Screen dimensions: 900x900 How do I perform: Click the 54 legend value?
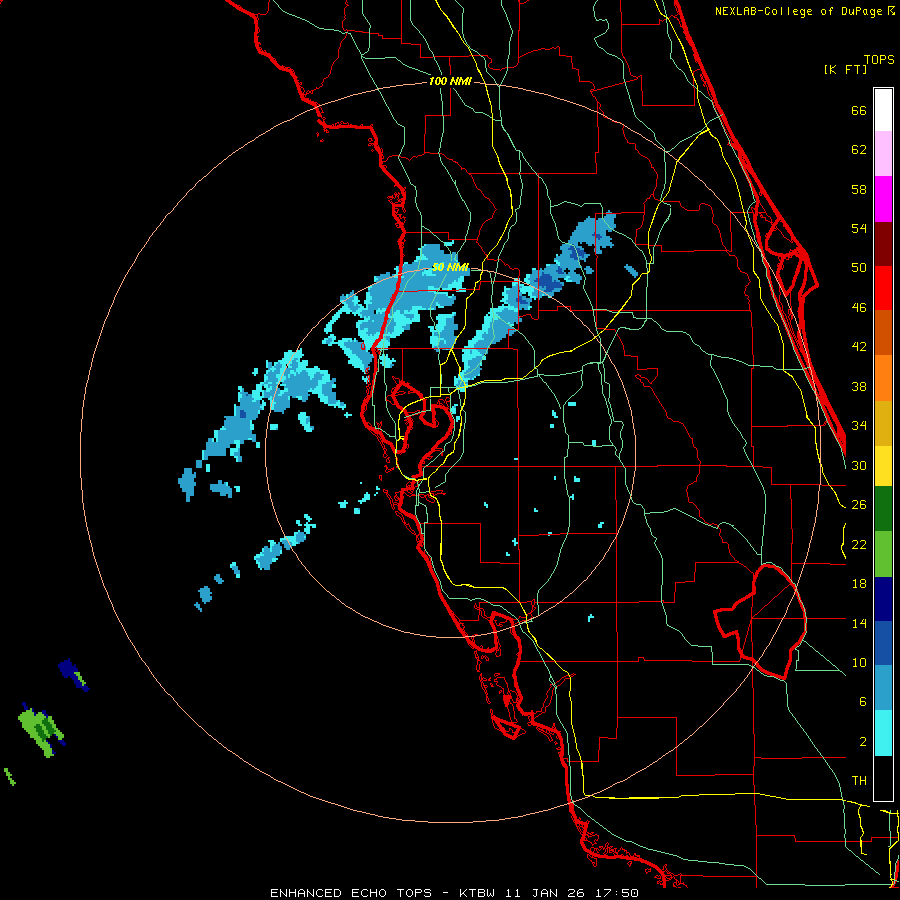859,228
